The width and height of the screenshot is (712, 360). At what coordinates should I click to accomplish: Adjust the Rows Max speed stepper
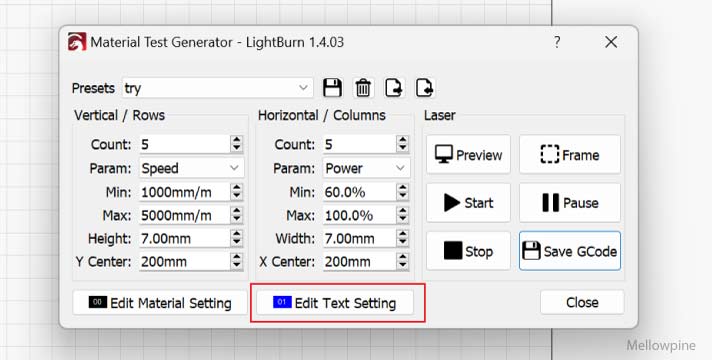point(237,215)
